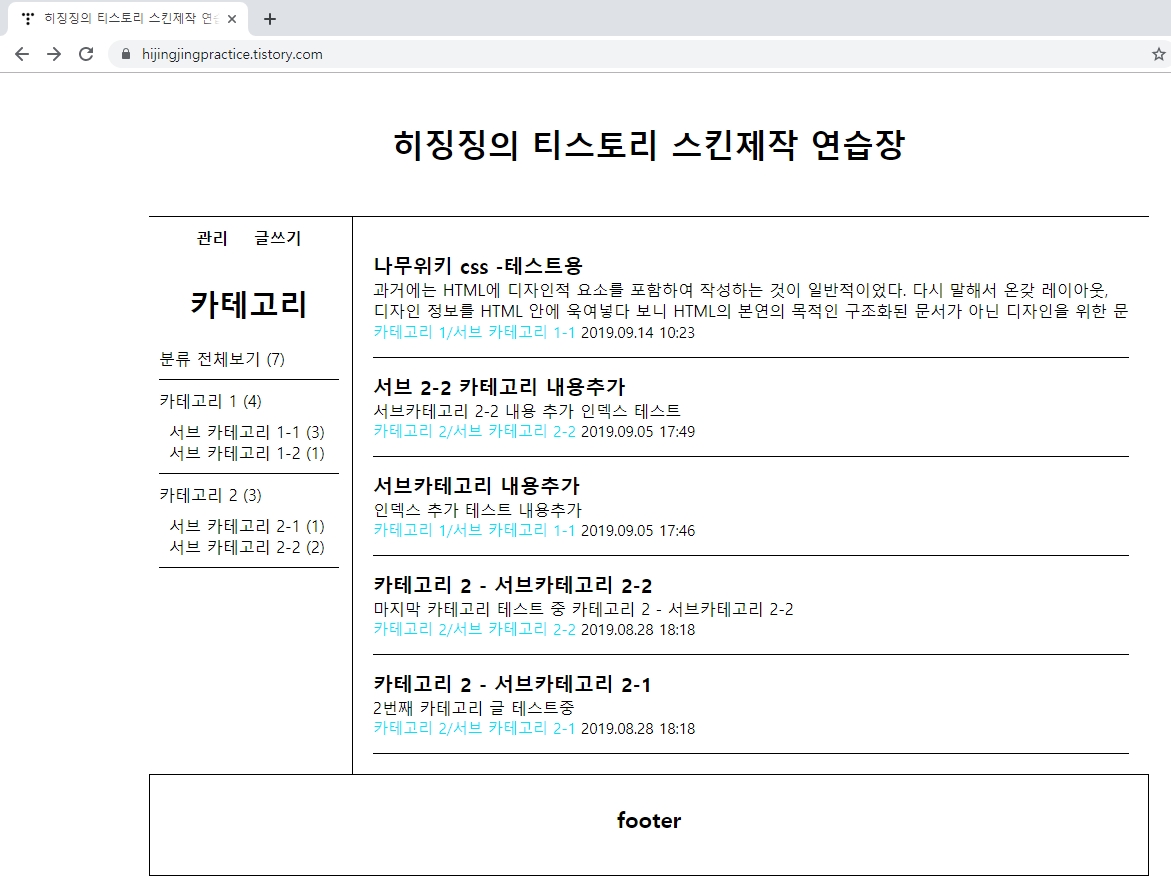This screenshot has height=887, width=1171.
Task: Open post titled 나무위키 css -테스트용
Action: [478, 266]
